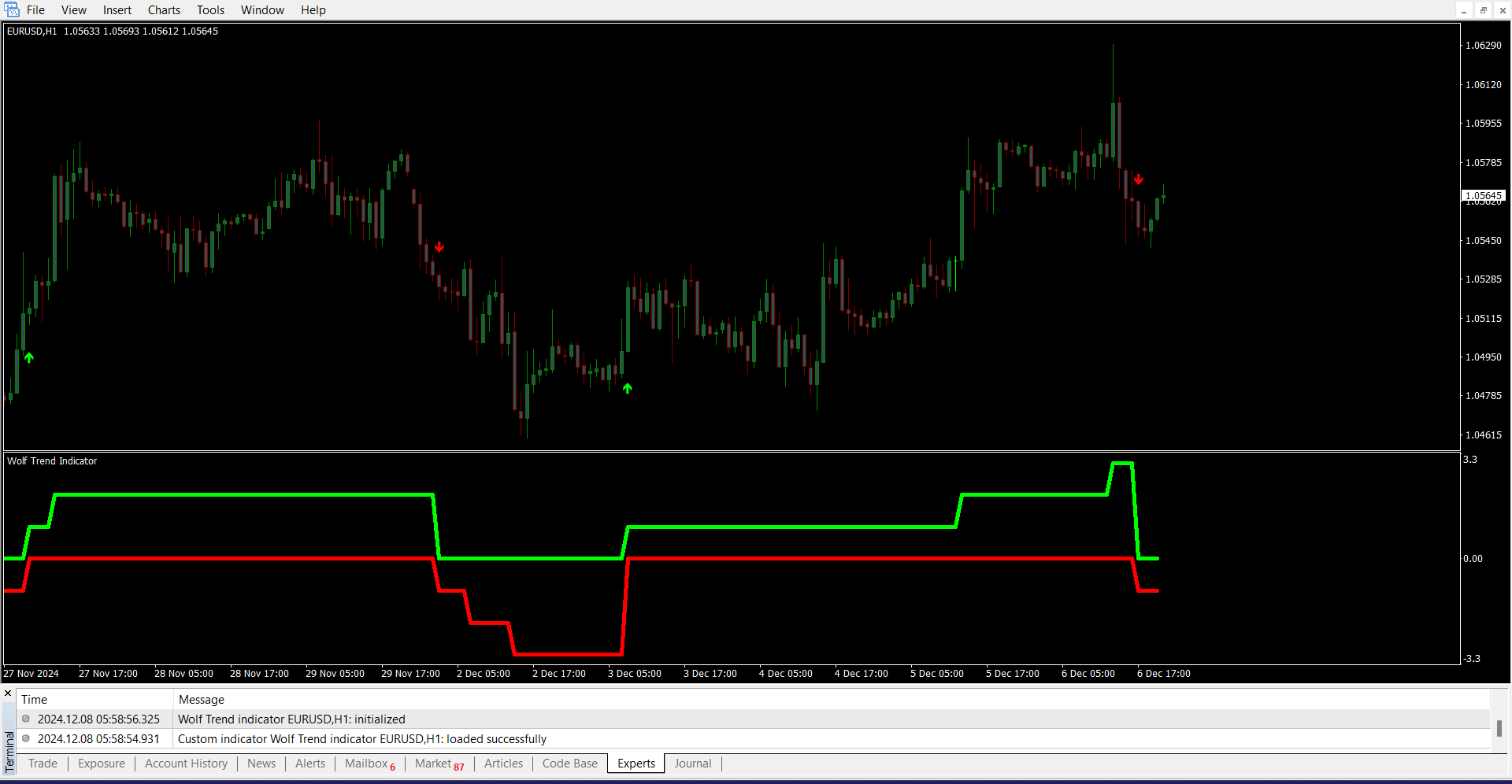Click the terminal log vertical scrollbar thumb
Screen dimensions: 1512x784
(x=1499, y=728)
